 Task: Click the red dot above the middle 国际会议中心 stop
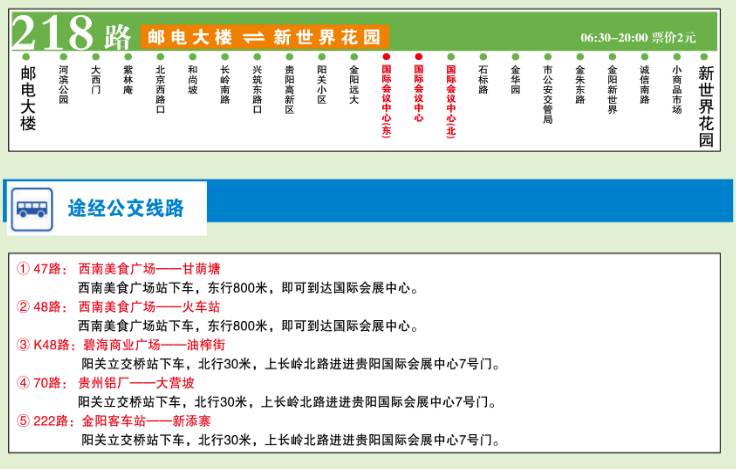419,57
